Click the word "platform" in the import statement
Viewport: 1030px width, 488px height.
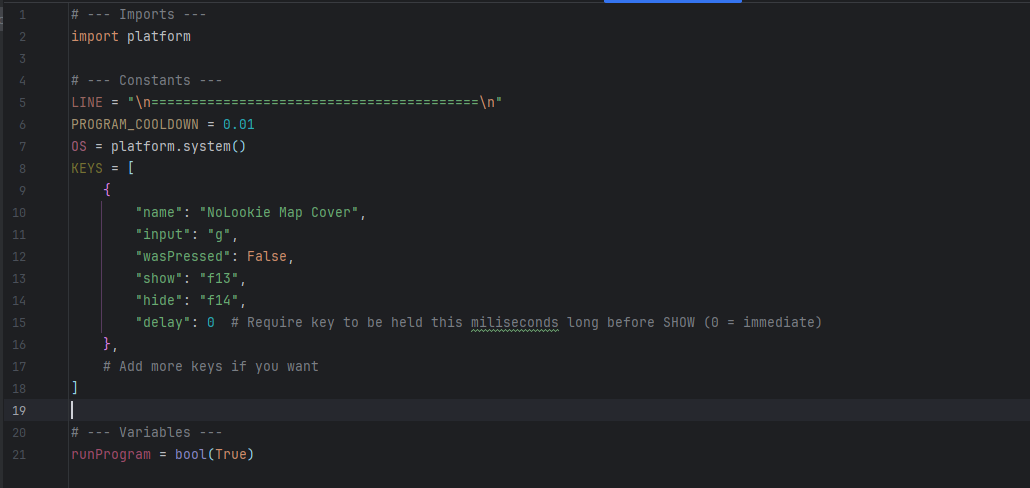pos(158,37)
